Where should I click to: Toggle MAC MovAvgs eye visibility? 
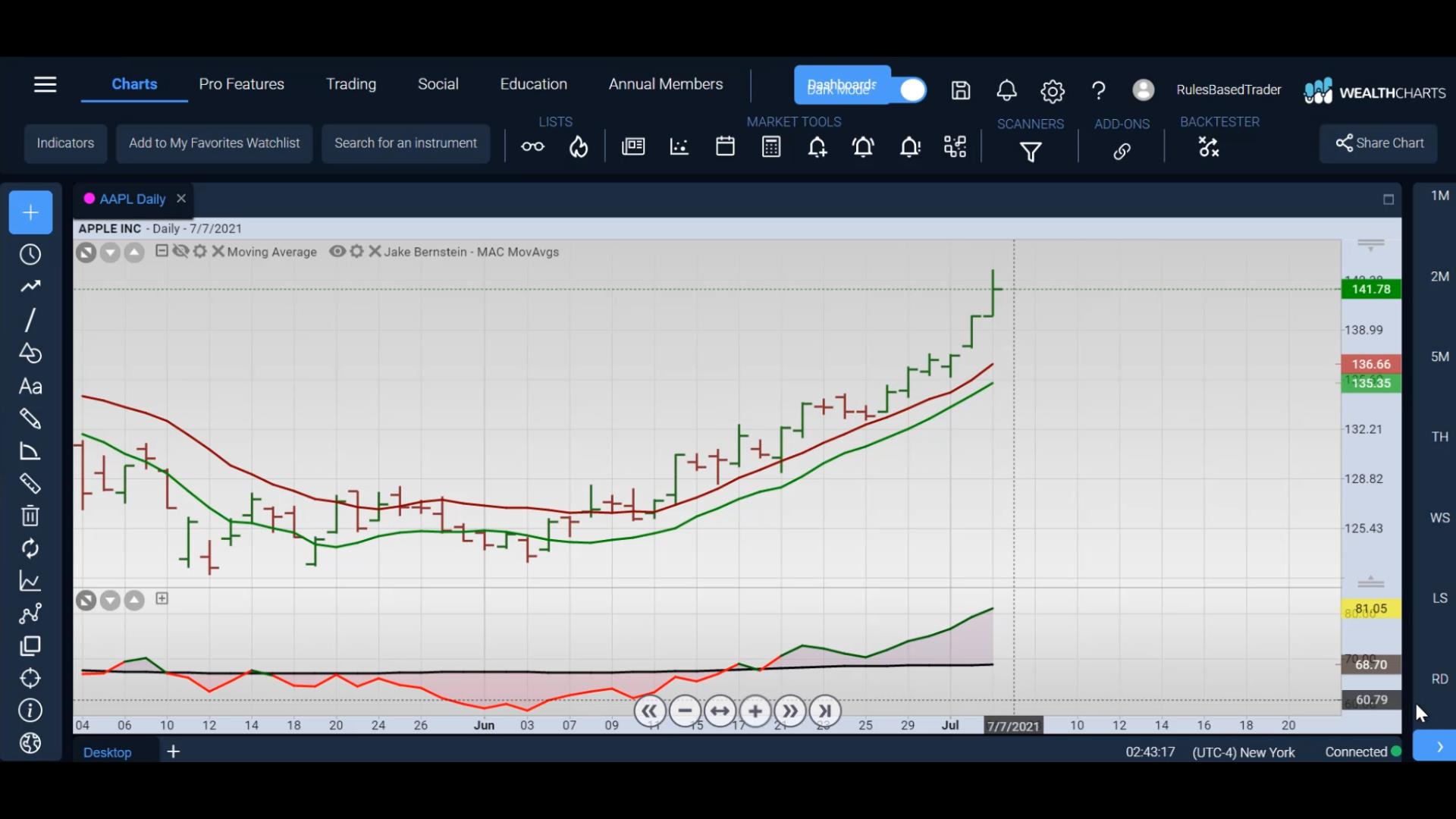tap(337, 251)
